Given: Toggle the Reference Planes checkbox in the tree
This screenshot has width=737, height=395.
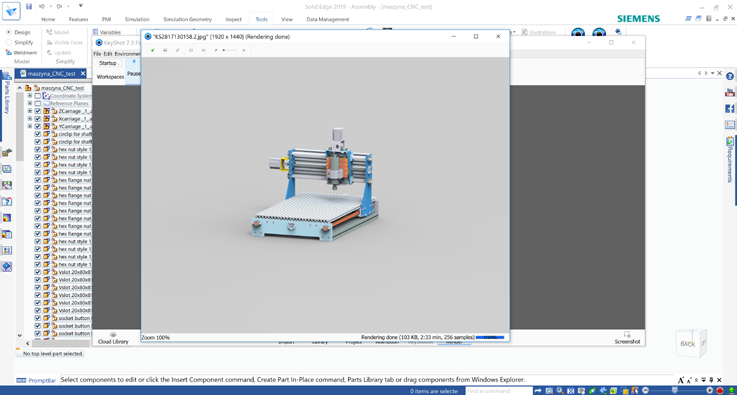Looking at the screenshot, I should pos(38,103).
